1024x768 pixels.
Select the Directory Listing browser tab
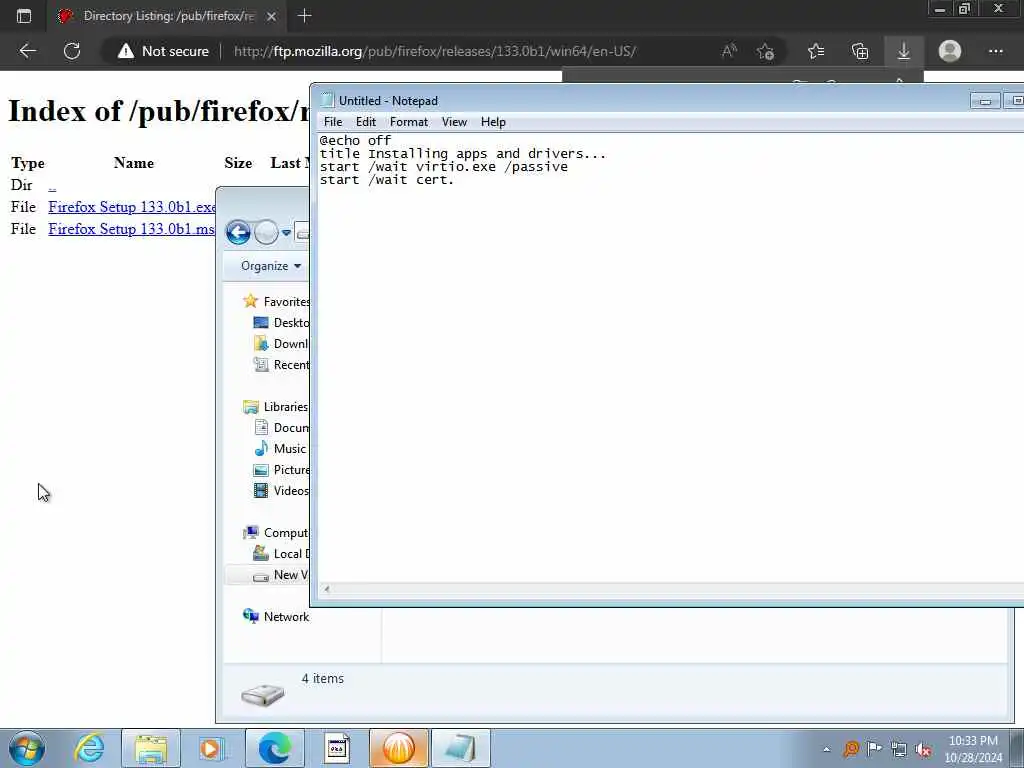click(x=168, y=16)
